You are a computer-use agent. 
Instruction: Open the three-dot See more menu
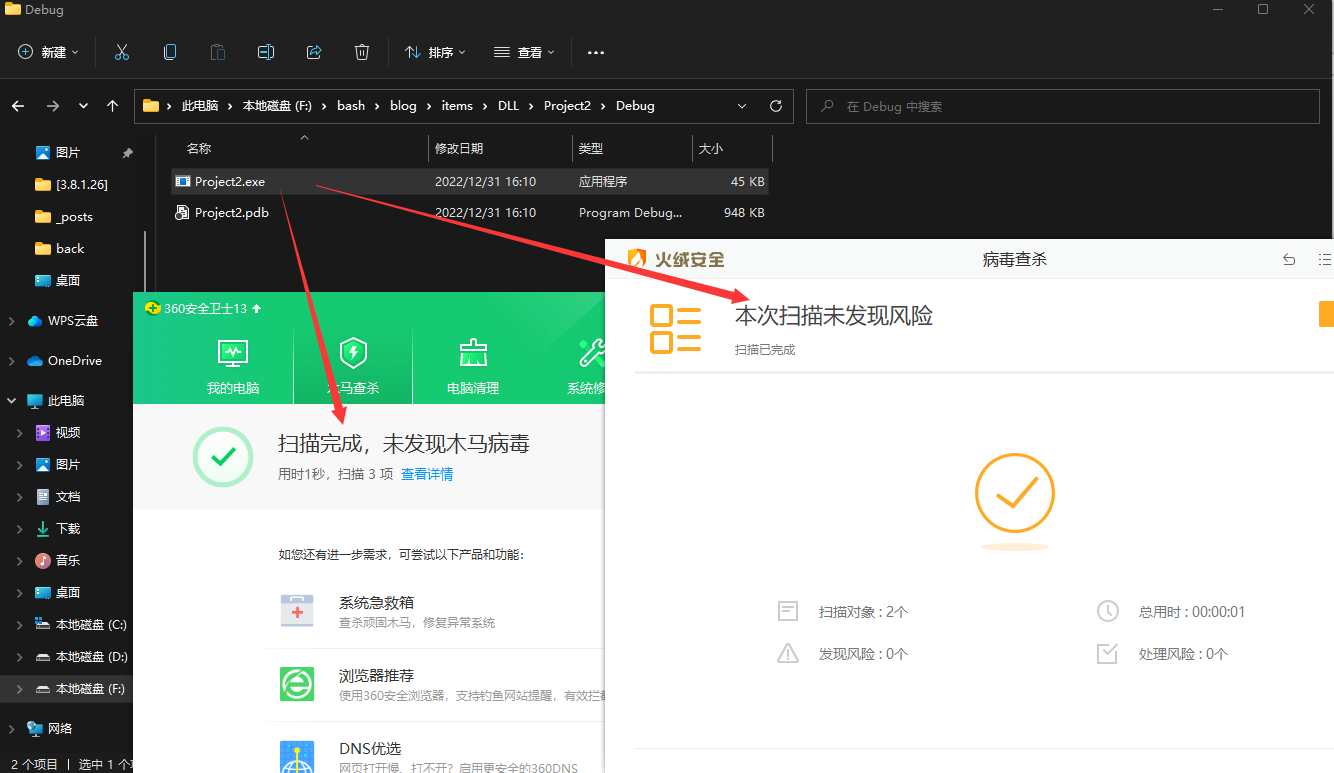pyautogui.click(x=596, y=52)
